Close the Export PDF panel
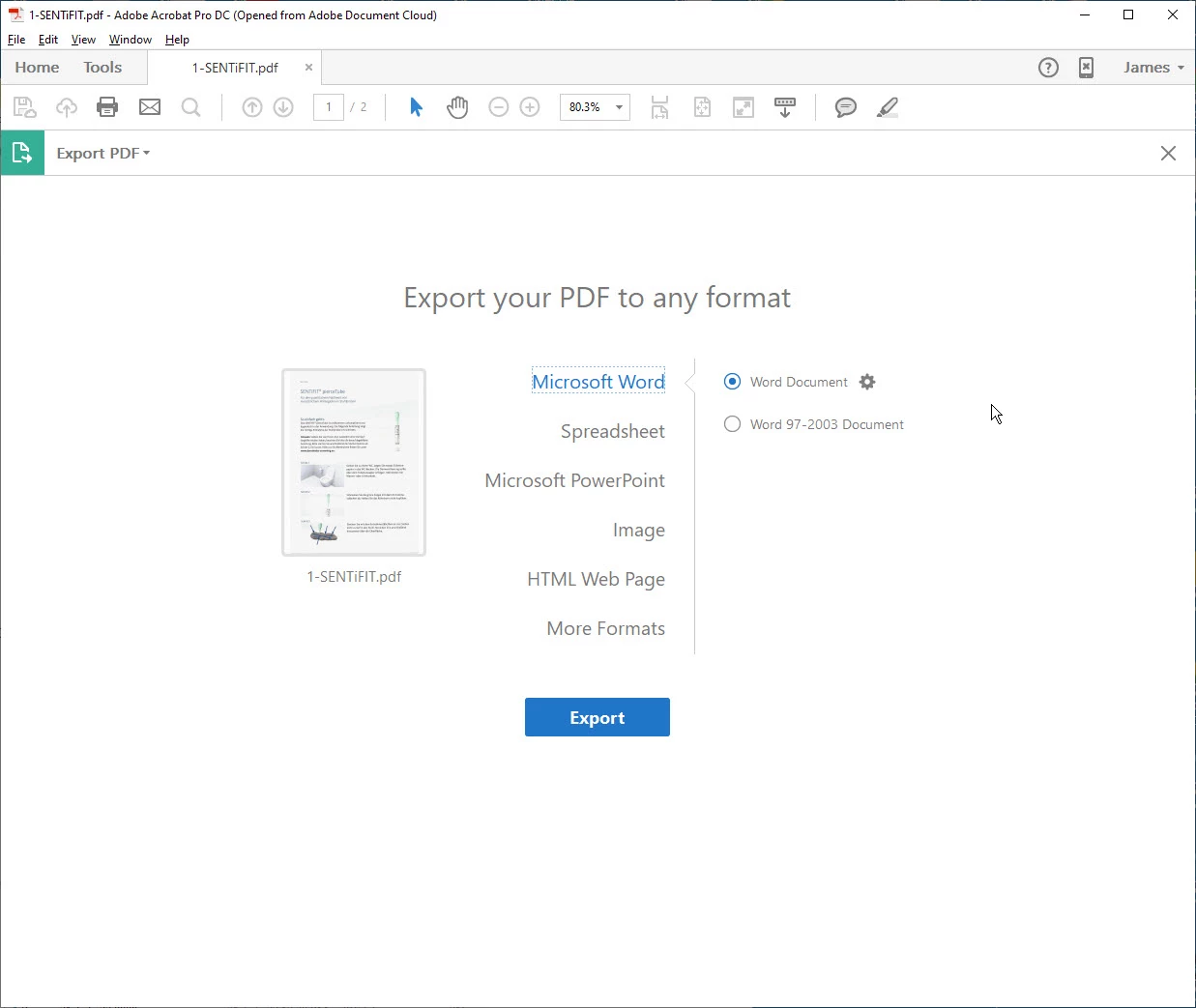This screenshot has width=1196, height=1008. (1168, 154)
